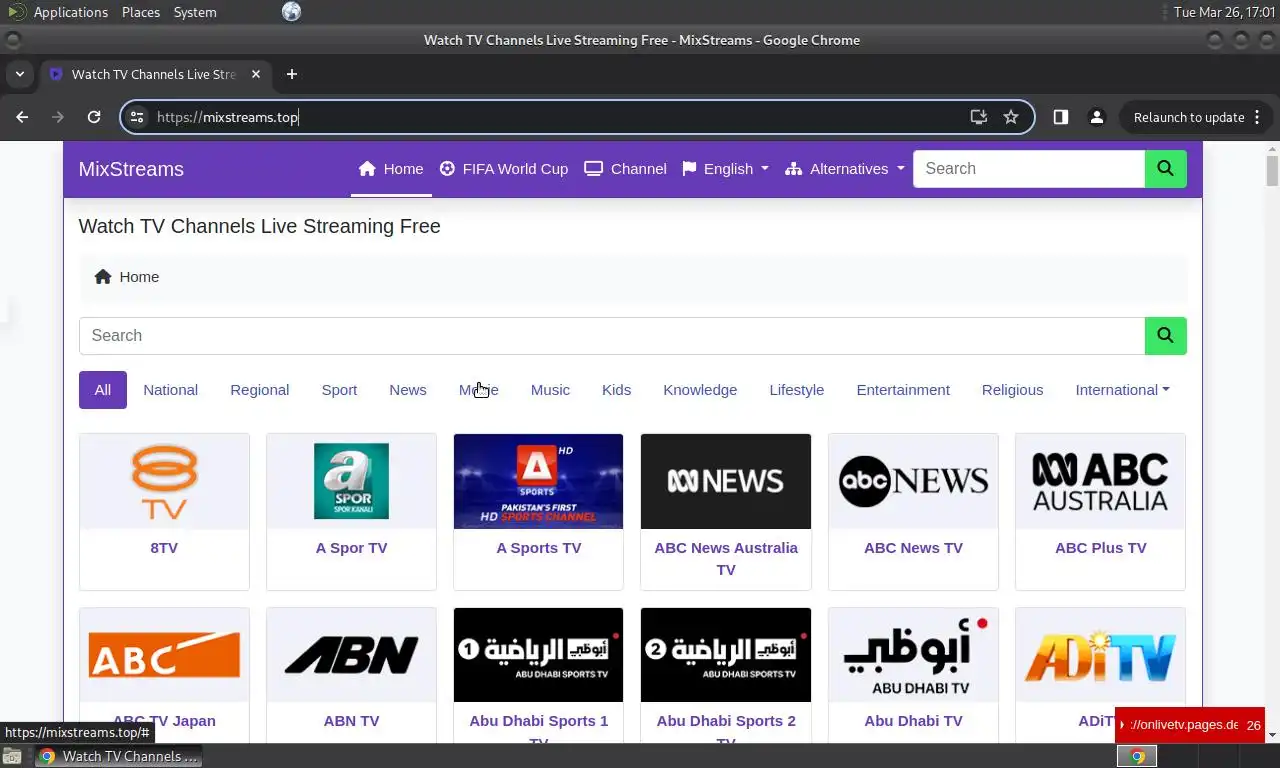Viewport: 1280px width, 768px height.
Task: Open the ABN TV logo
Action: click(351, 655)
